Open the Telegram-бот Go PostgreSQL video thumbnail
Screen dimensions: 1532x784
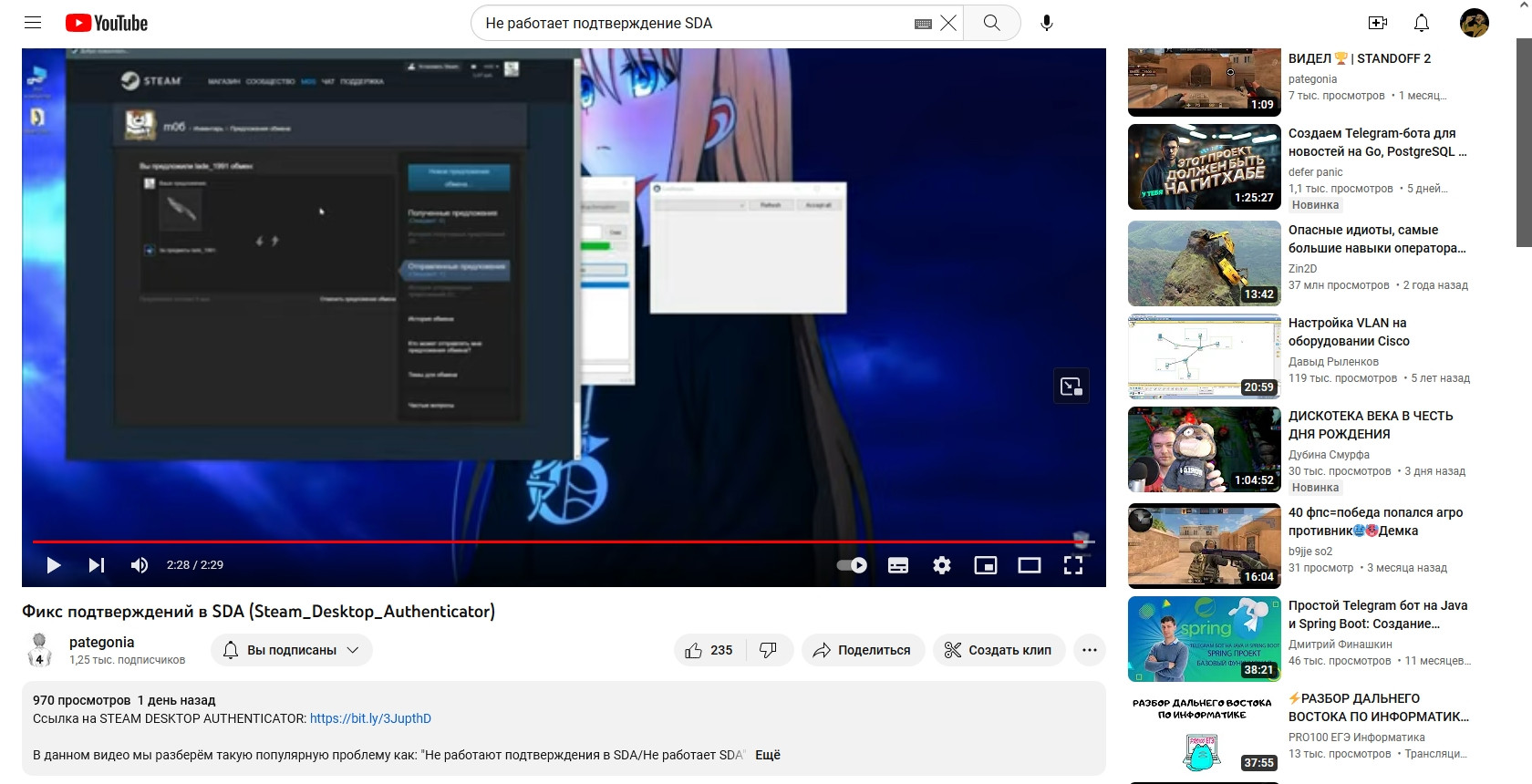[x=1204, y=167]
